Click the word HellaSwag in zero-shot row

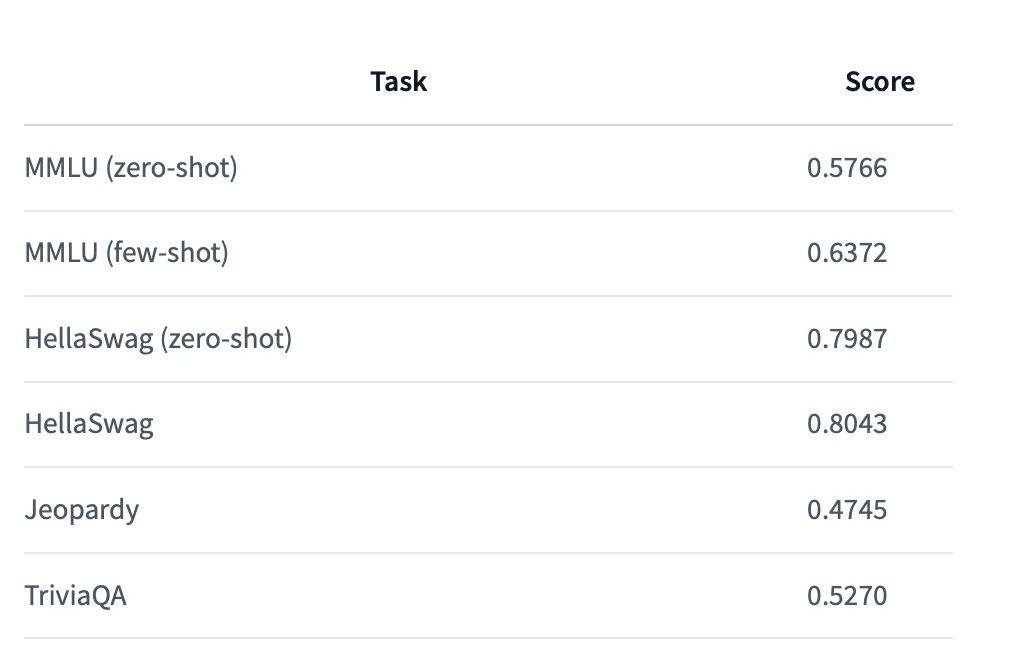point(89,339)
